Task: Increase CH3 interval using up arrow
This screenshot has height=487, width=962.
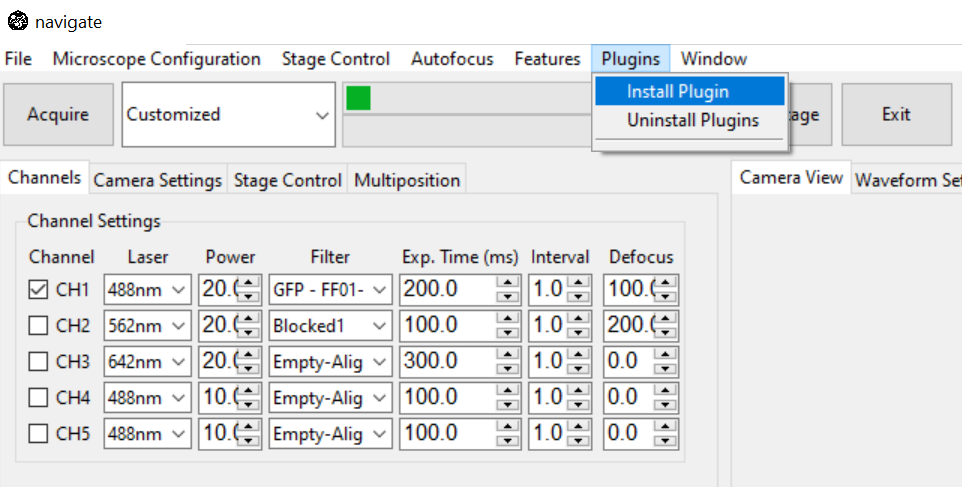Action: tap(577, 355)
